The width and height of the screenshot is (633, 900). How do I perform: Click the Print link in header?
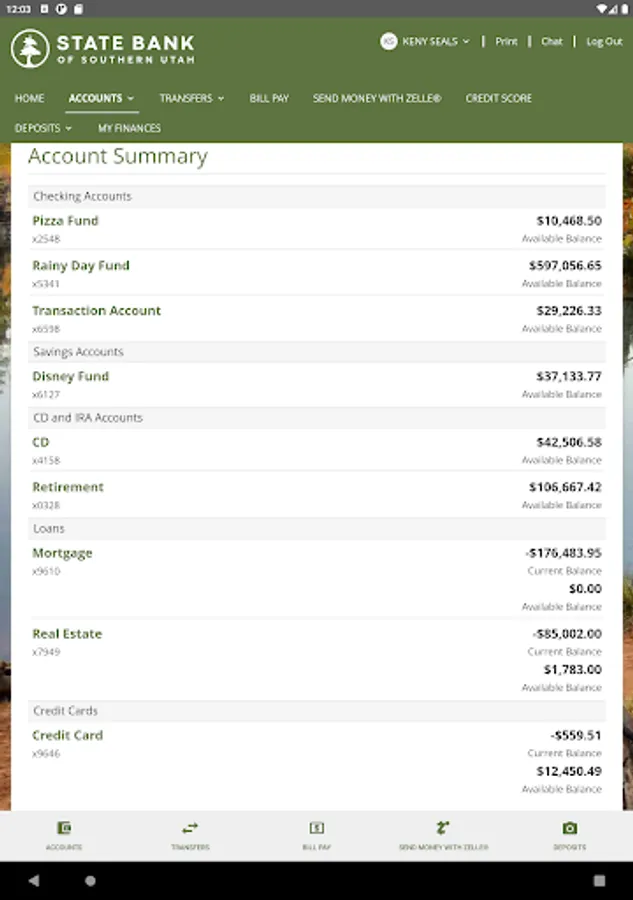tap(506, 42)
